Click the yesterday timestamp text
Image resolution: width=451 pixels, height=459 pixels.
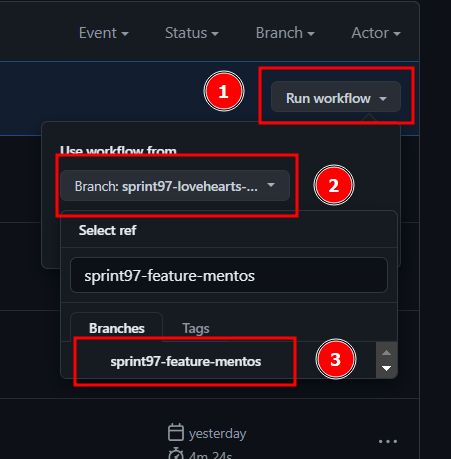coord(217,433)
